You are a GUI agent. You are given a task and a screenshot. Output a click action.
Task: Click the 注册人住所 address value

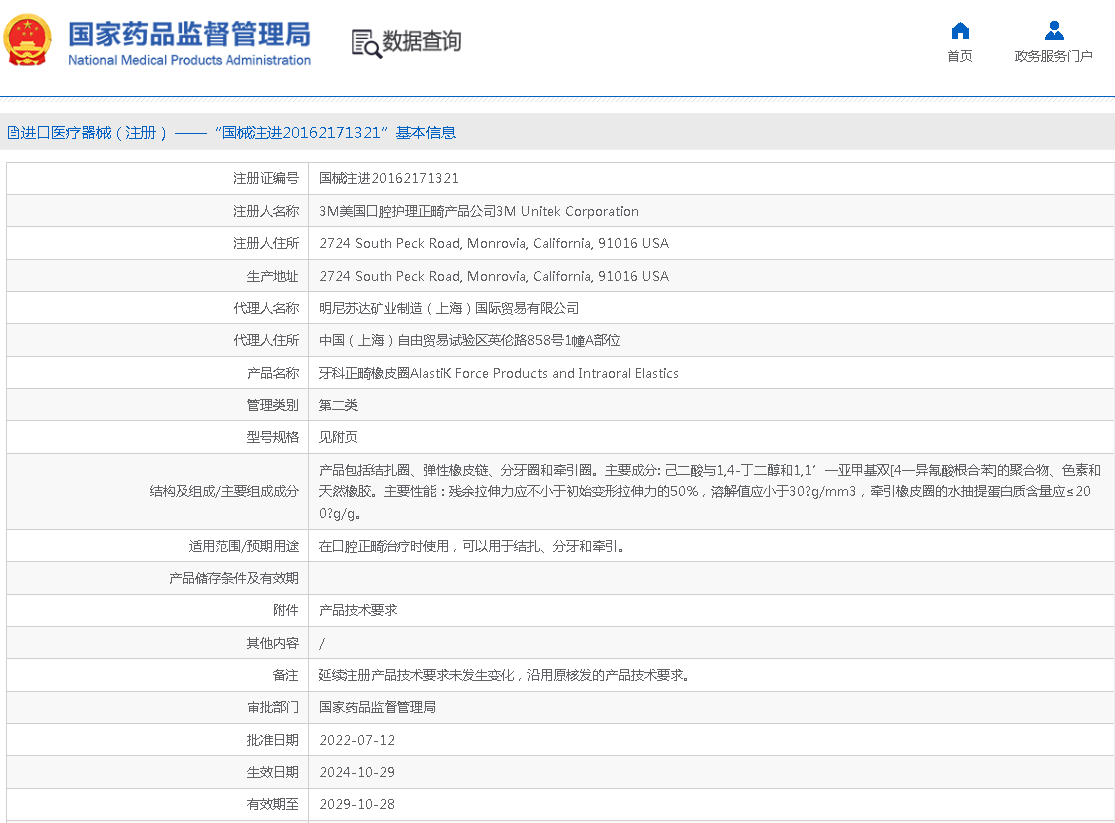point(494,243)
